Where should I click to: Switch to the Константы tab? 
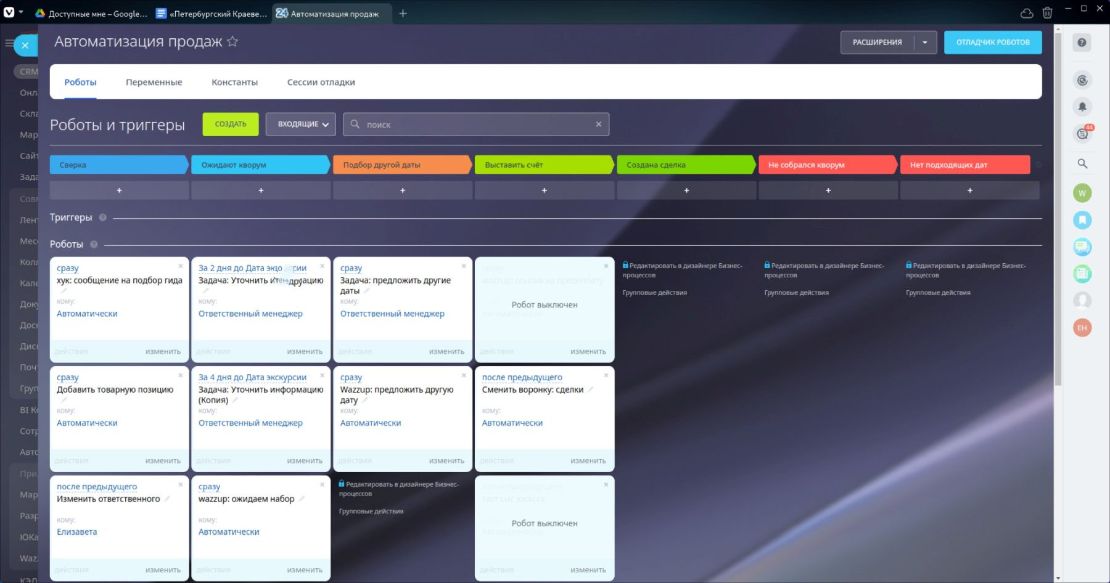pyautogui.click(x=234, y=82)
